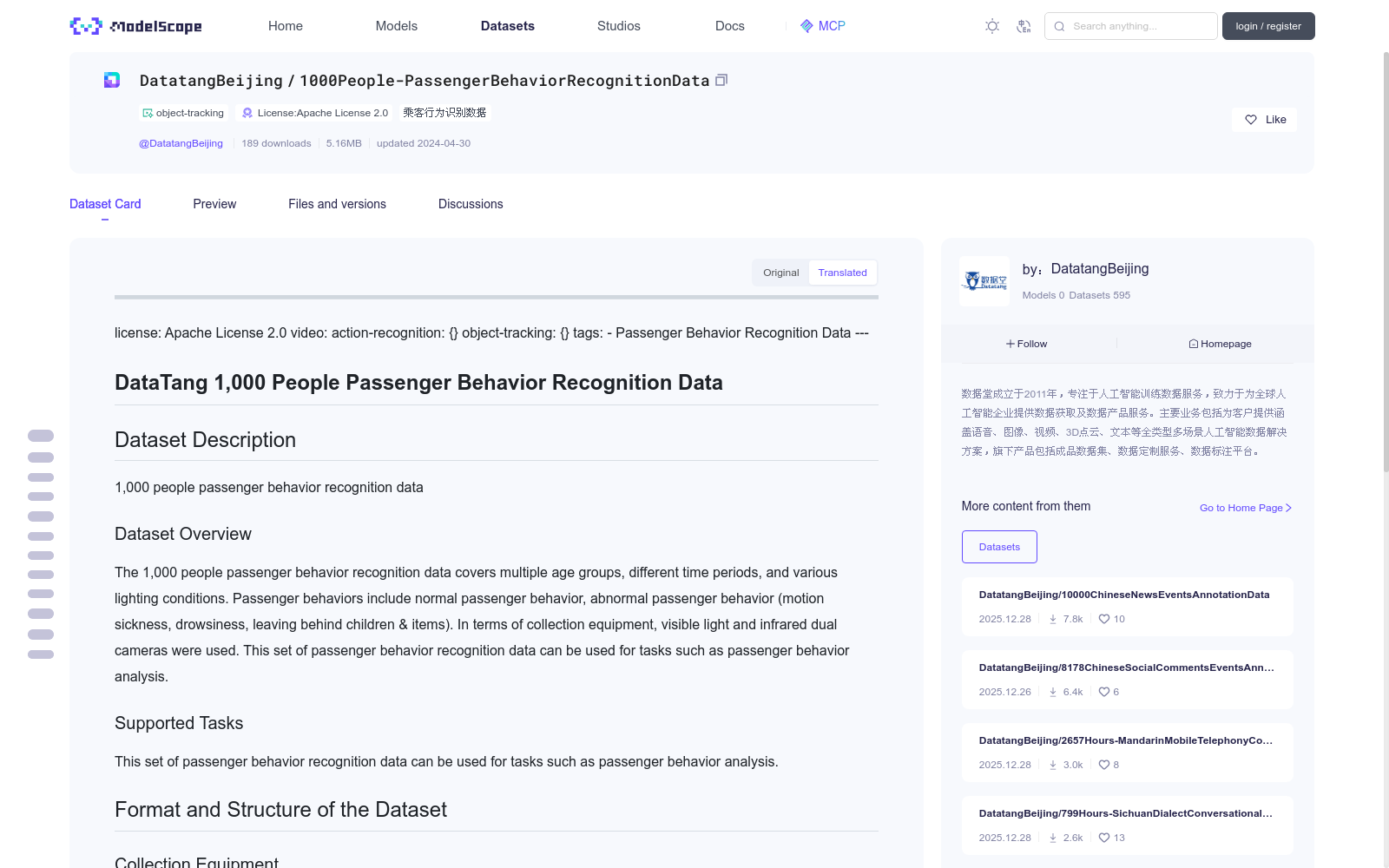Viewport: 1389px width, 868px height.
Task: Select the Dataset Card tab
Action: [x=105, y=204]
